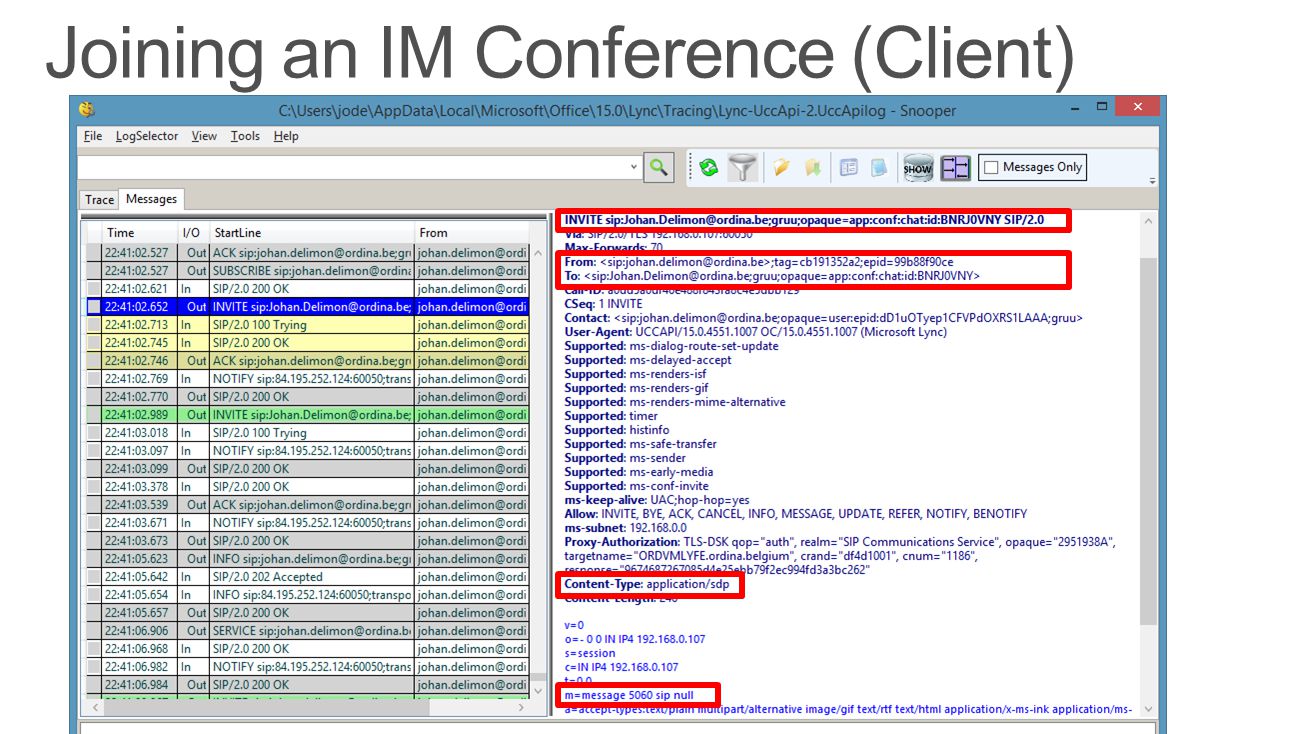Click the list horizontal scrollbar left arrow

point(95,707)
